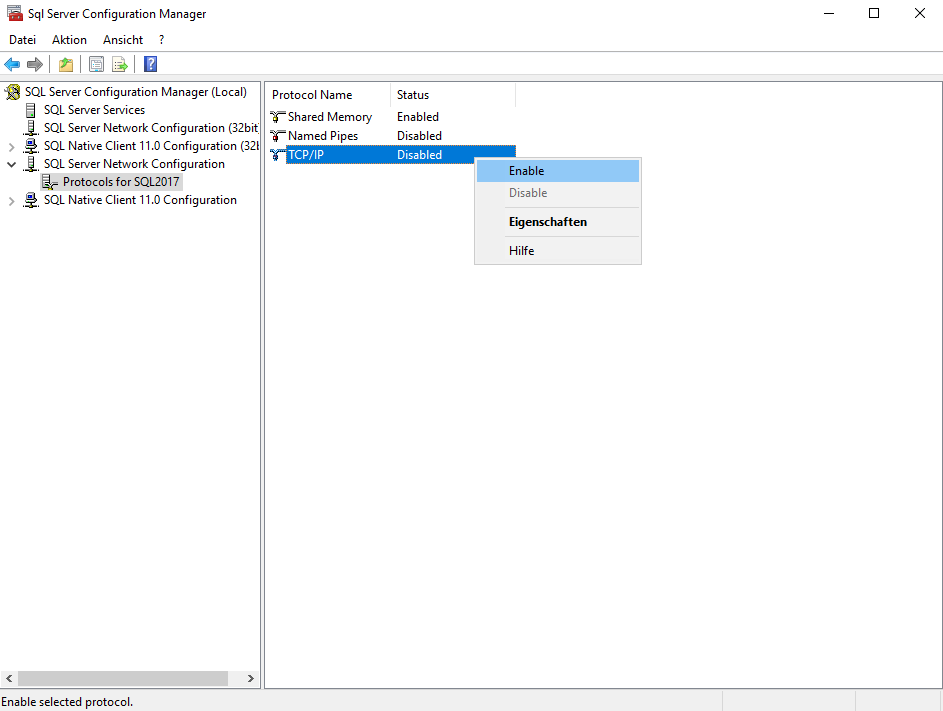Screen dimensions: 943x711
Task: Click the Disabled status of Named Pipes
Action: click(419, 136)
